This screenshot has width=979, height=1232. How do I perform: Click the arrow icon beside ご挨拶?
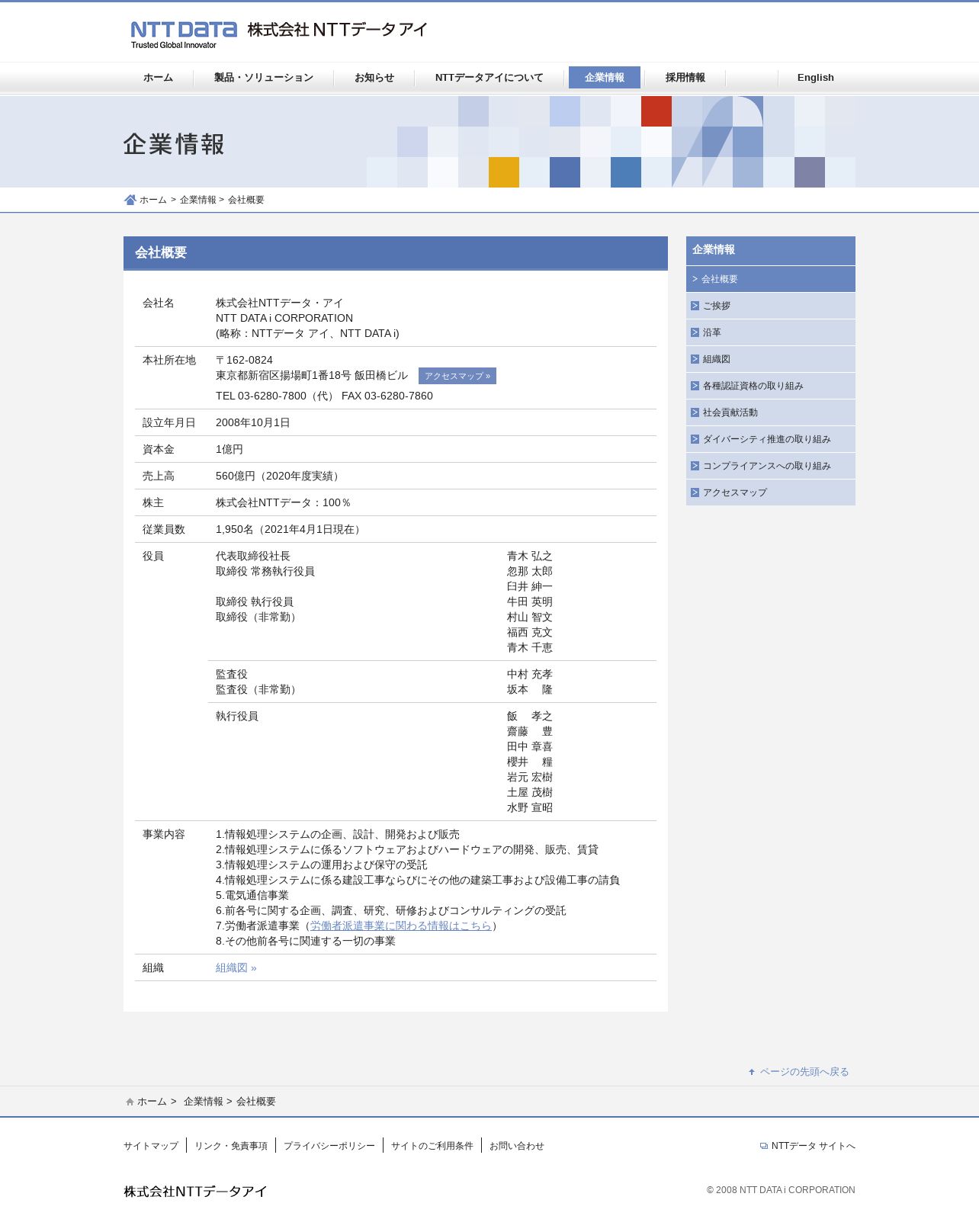(x=695, y=306)
